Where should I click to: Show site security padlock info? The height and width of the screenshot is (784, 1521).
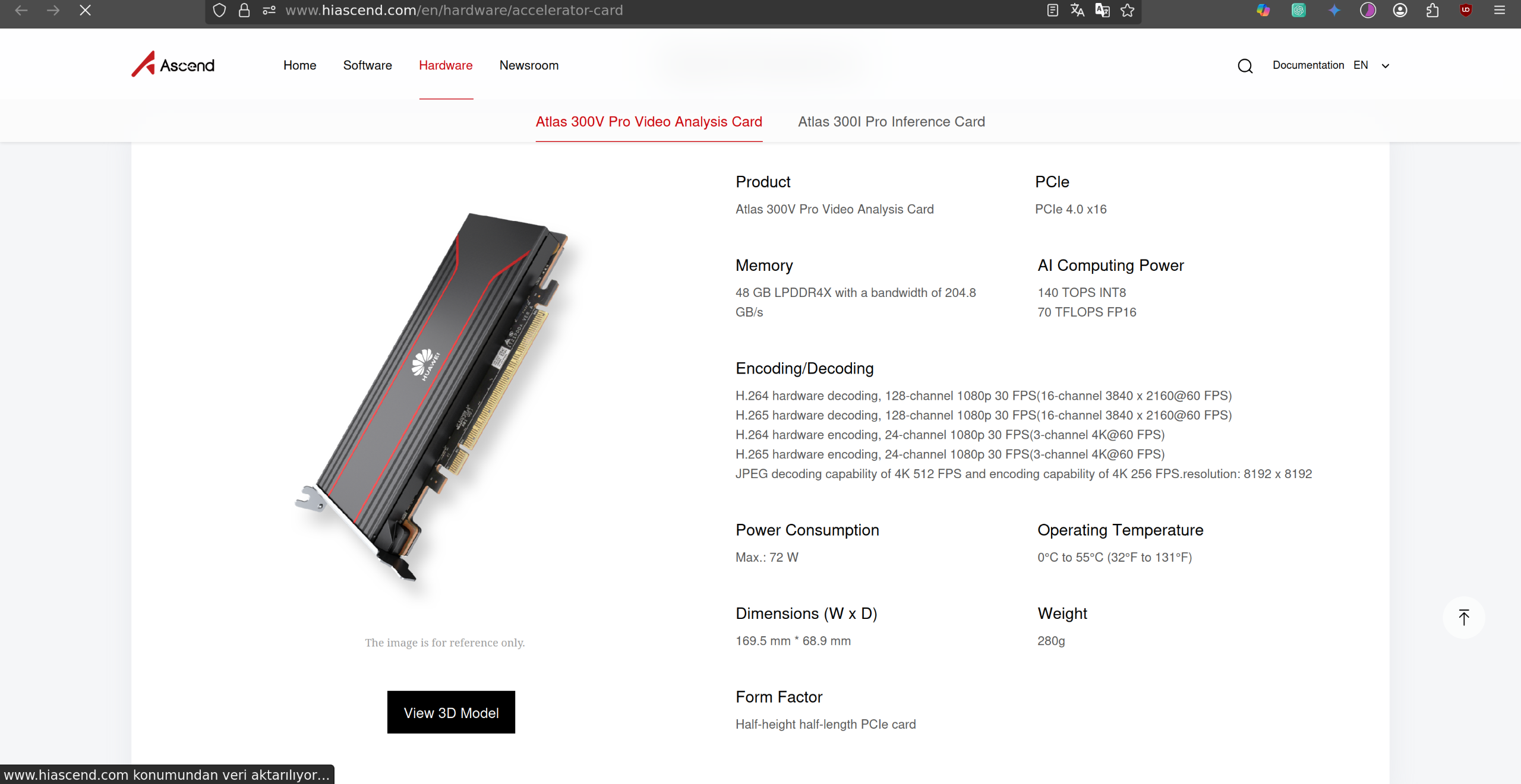(x=244, y=10)
